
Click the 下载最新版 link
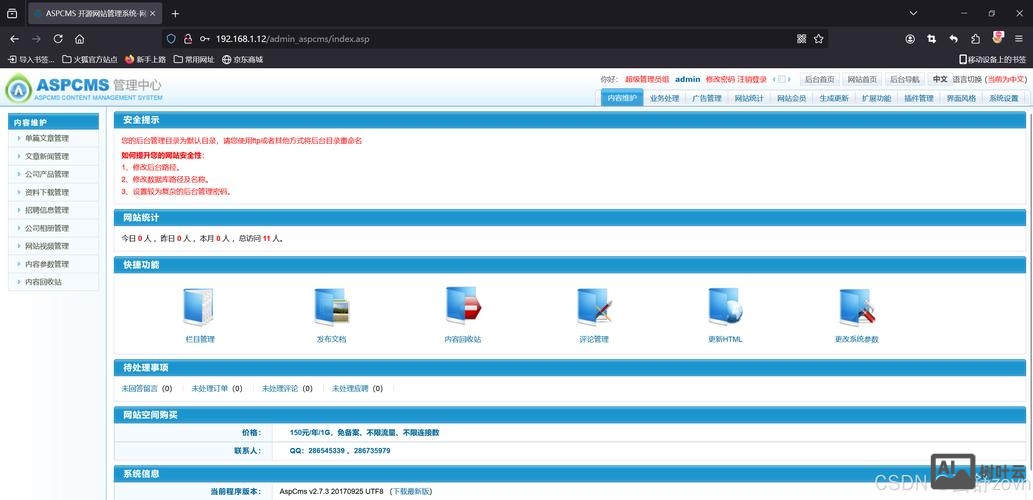pyautogui.click(x=410, y=491)
